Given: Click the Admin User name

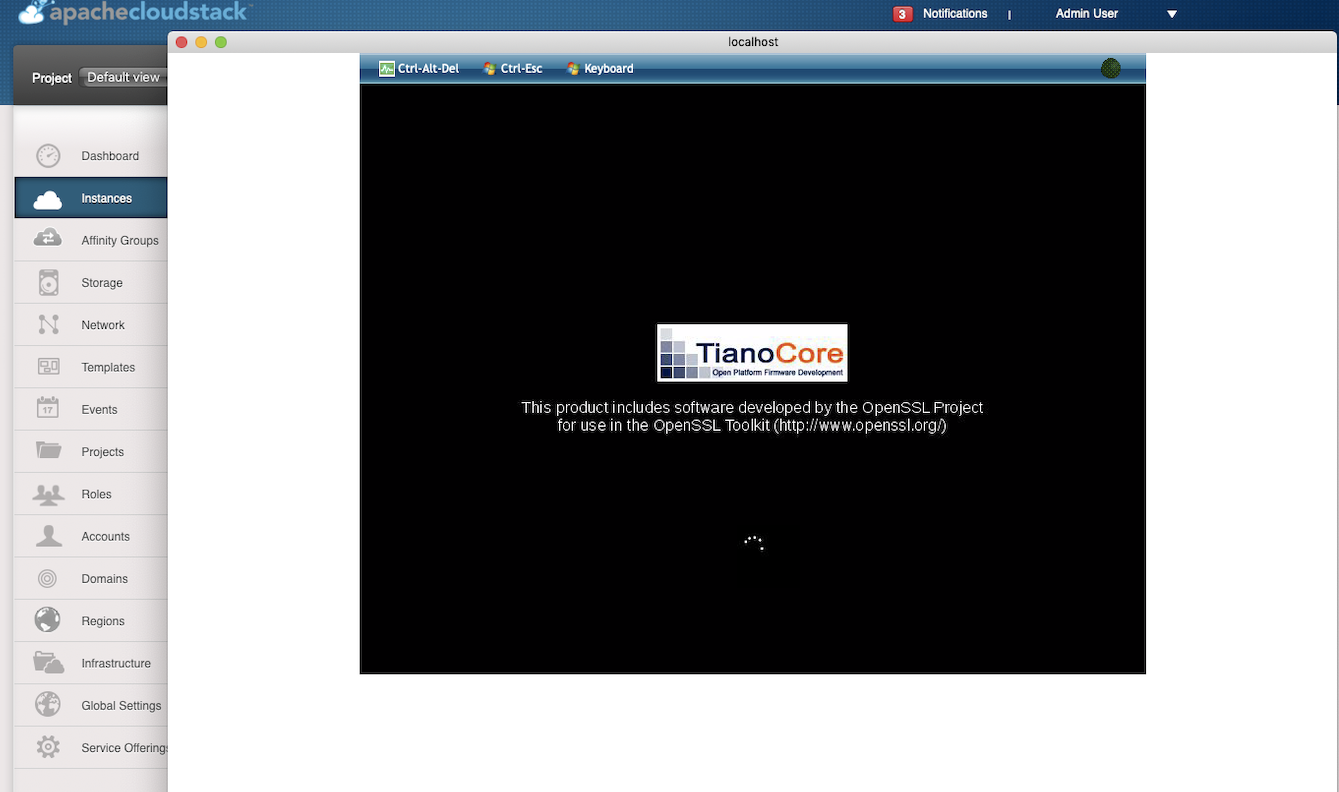Looking at the screenshot, I should coord(1086,14).
